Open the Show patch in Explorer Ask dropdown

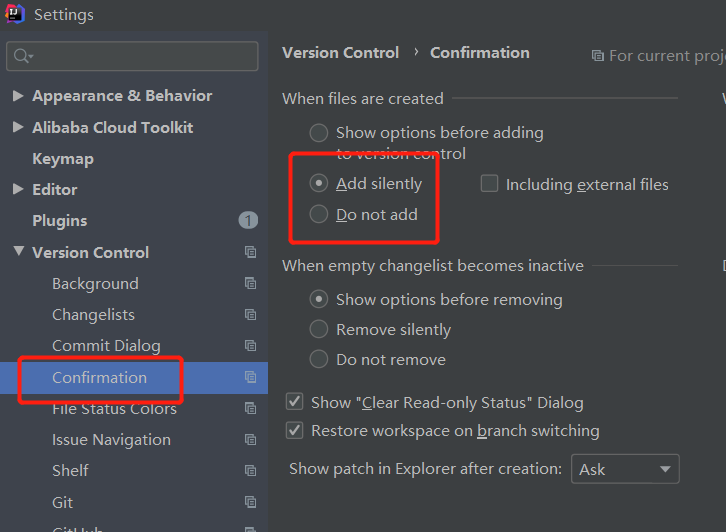(625, 469)
